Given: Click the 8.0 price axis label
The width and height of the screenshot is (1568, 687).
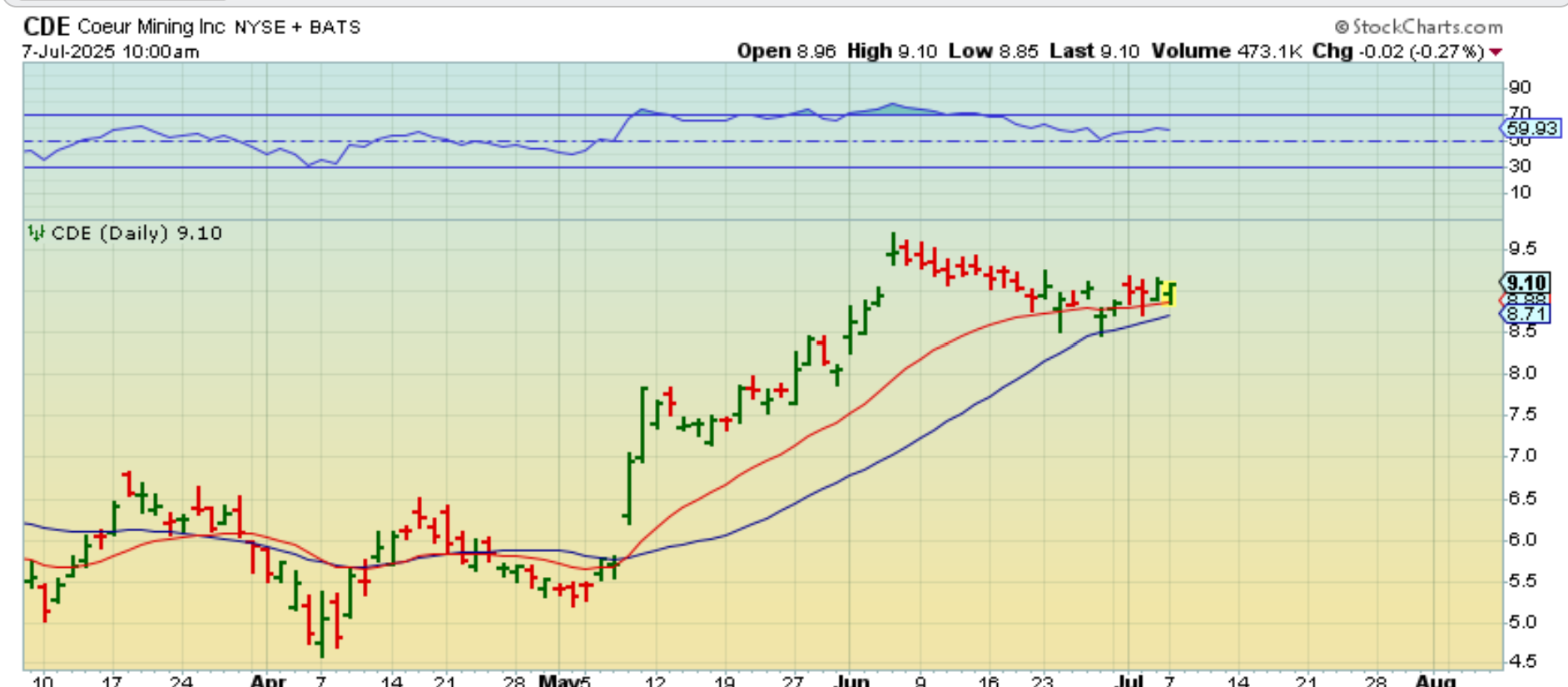Looking at the screenshot, I should [1522, 373].
